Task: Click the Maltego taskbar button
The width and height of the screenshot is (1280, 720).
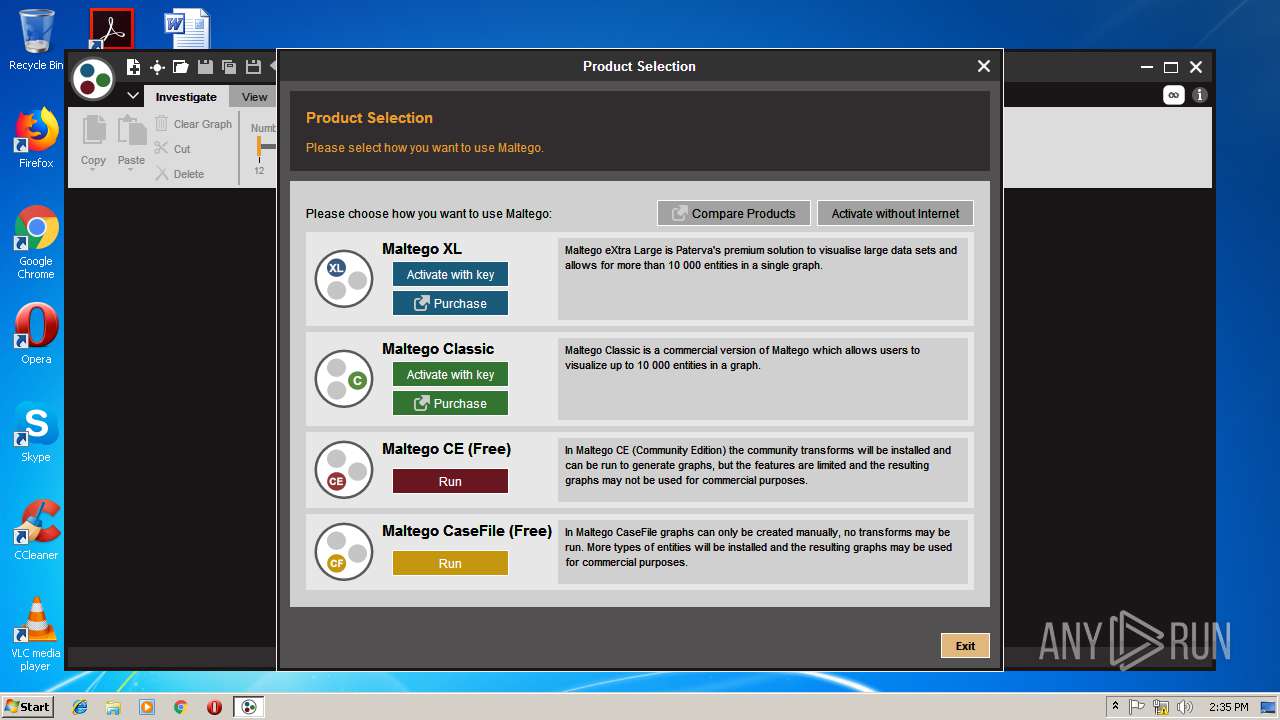Action: [249, 707]
